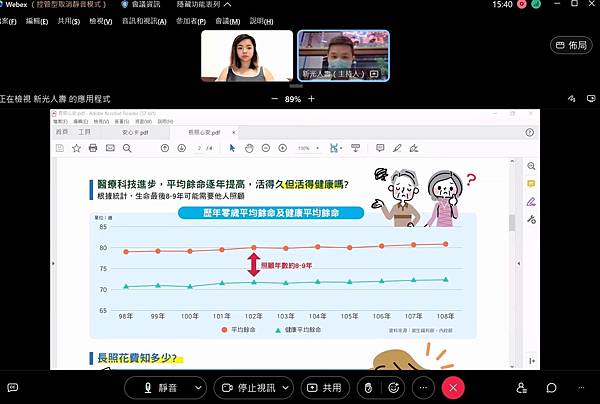Click the Webex gesture/mouse control icon
The image size is (600, 404).
tap(368, 388)
